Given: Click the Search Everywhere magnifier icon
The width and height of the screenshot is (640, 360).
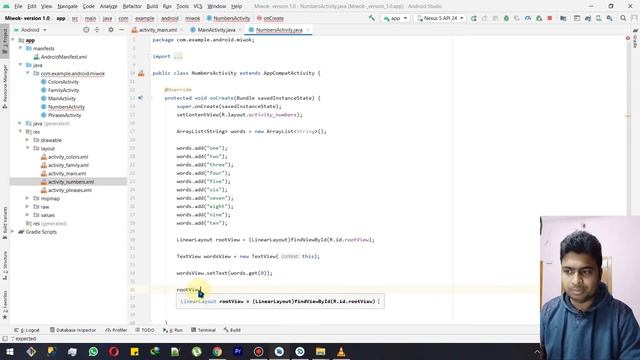Looking at the screenshot, I should pyautogui.click(x=623, y=18).
